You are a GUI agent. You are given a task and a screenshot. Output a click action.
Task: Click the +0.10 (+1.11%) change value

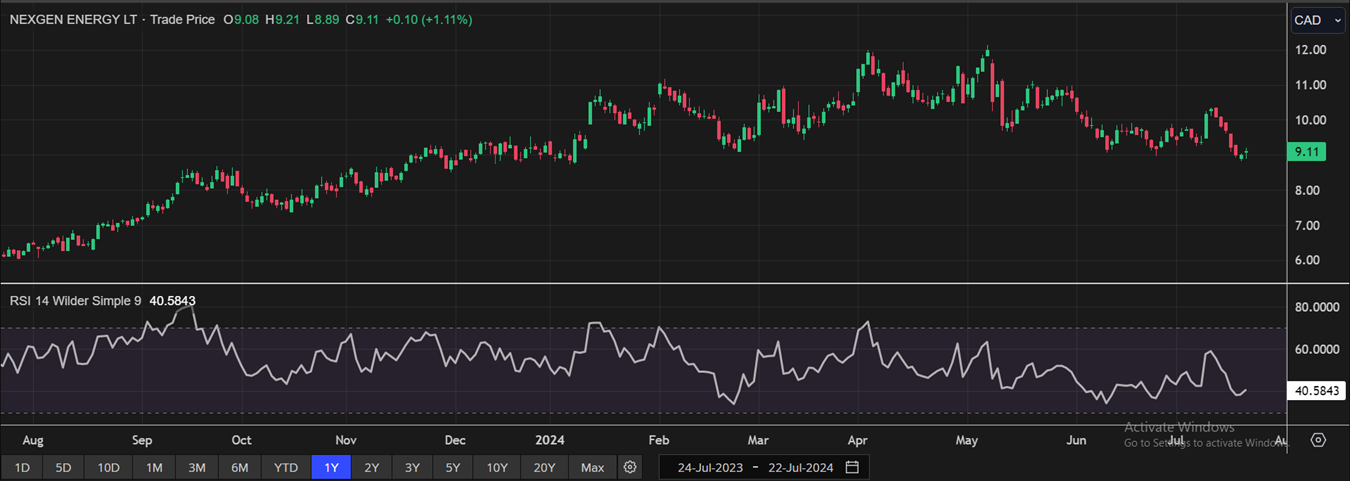pos(428,19)
